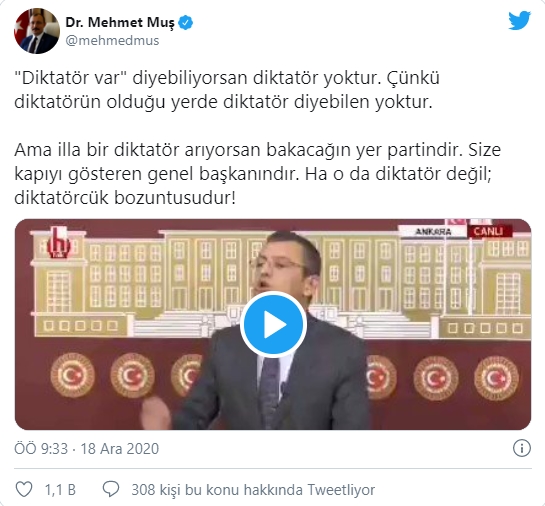Open Dr. Mehmet Muş profile picture
The width and height of the screenshot is (545, 506).
(36, 31)
